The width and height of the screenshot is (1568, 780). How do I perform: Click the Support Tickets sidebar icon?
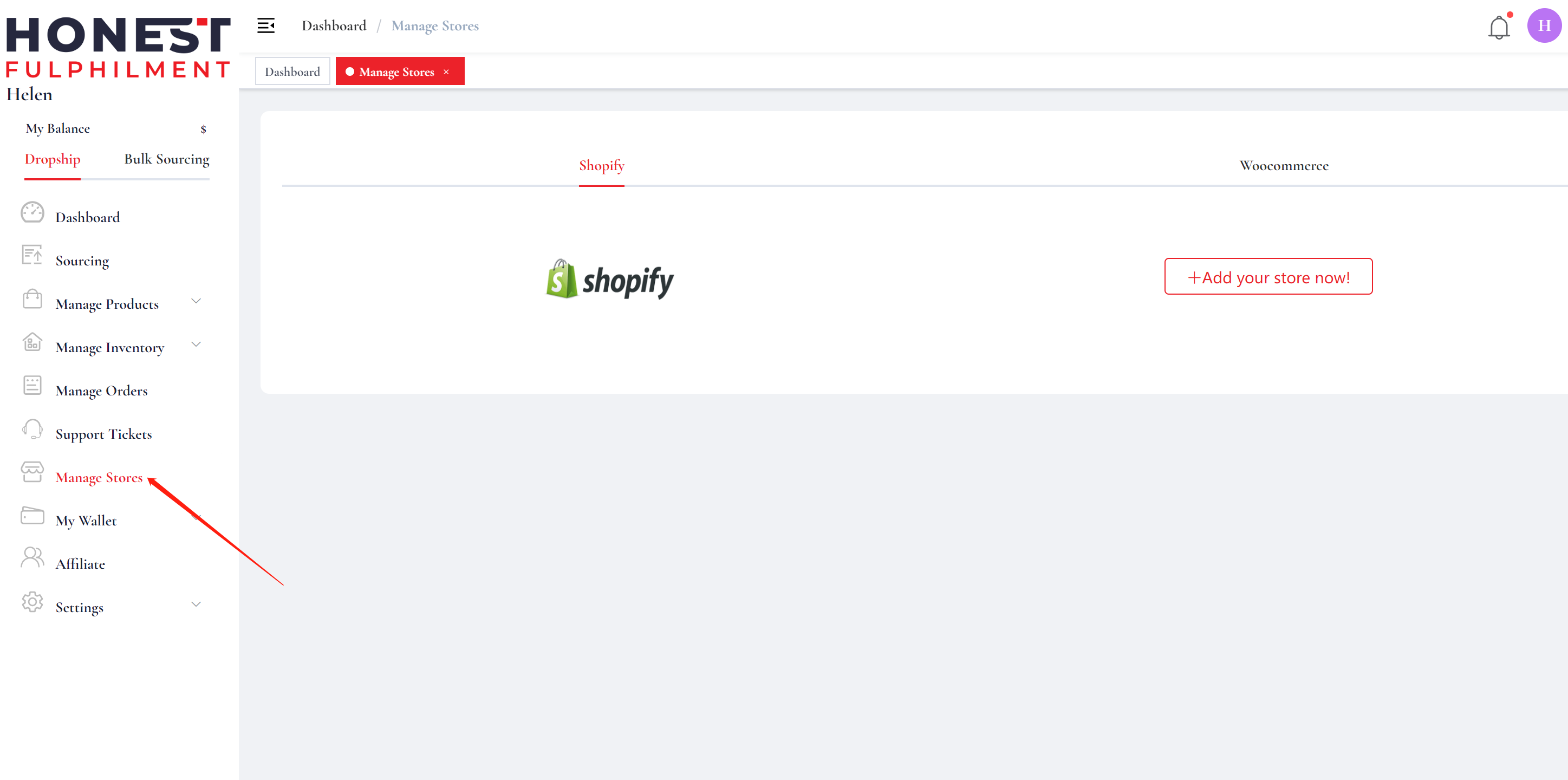click(31, 432)
